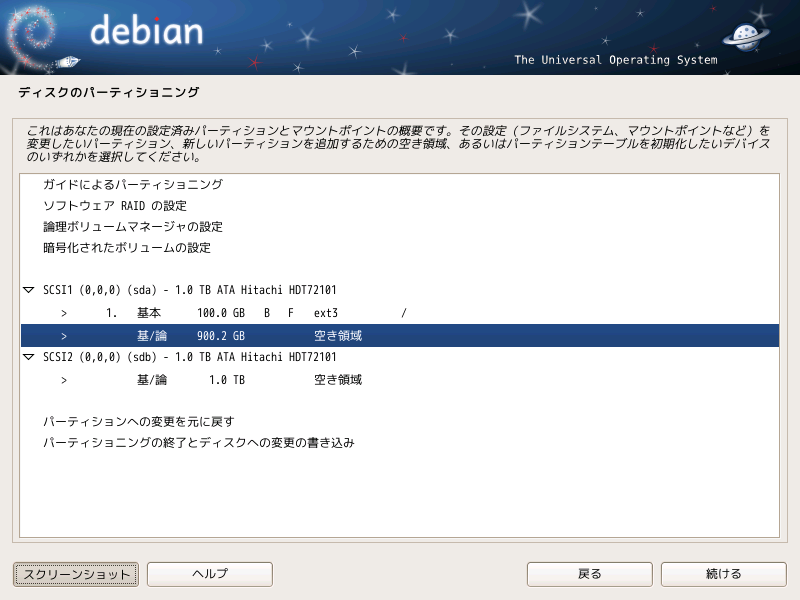Click the arrow beside the 100.0 GB ext3 partition
This screenshot has height=600, width=800.
[64, 313]
